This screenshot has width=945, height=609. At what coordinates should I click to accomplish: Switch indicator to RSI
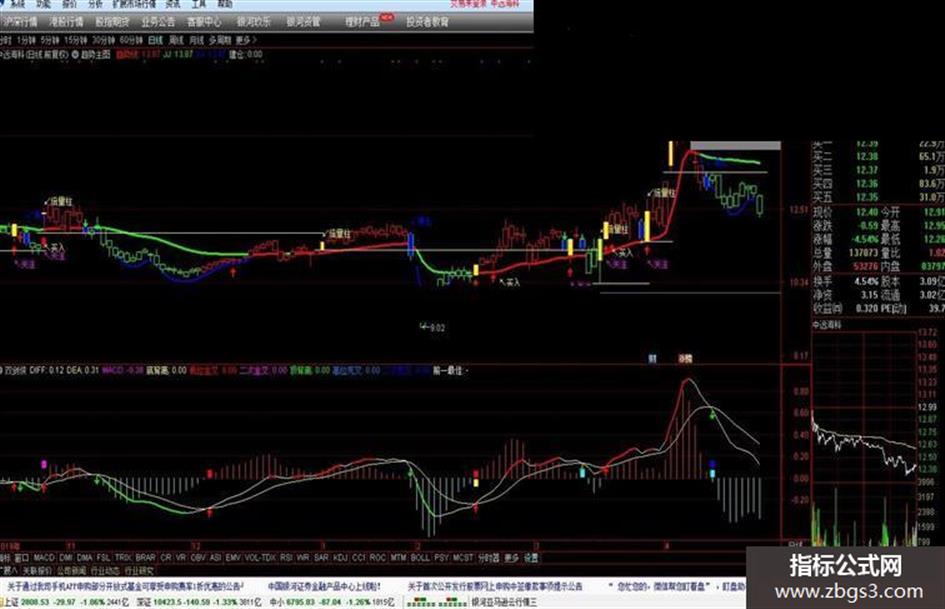pos(287,558)
